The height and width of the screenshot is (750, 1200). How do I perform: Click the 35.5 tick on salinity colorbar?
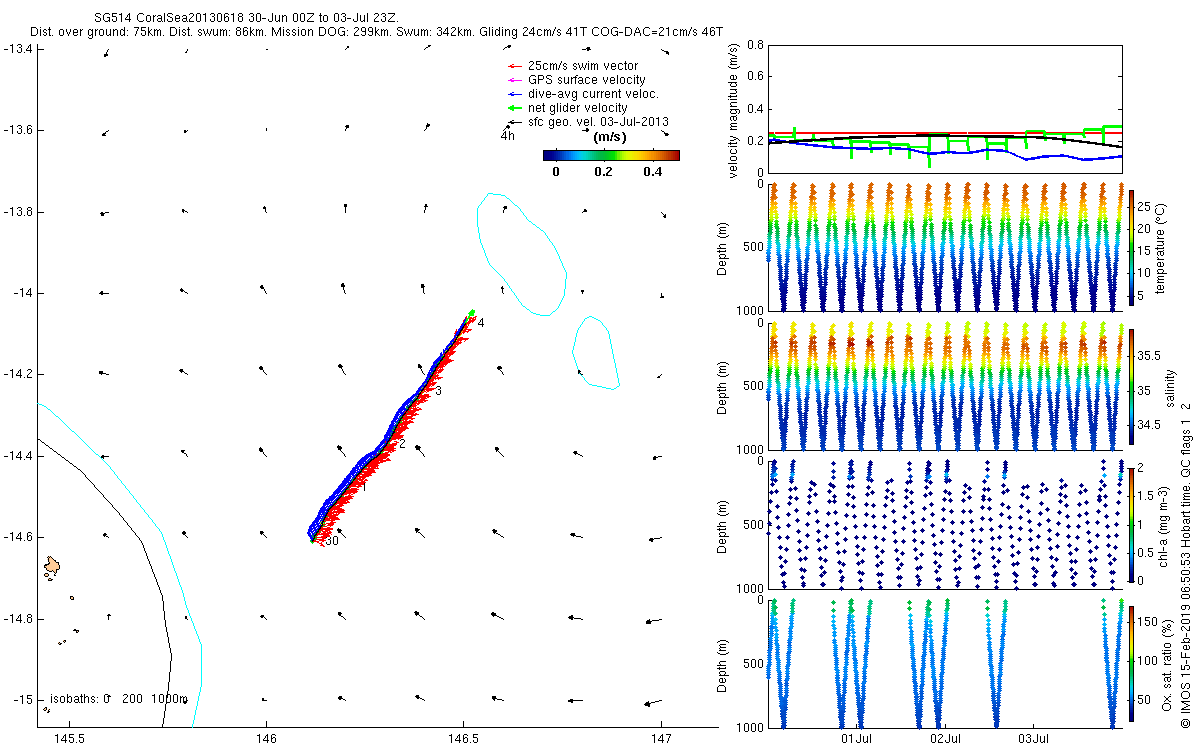[x=1150, y=355]
